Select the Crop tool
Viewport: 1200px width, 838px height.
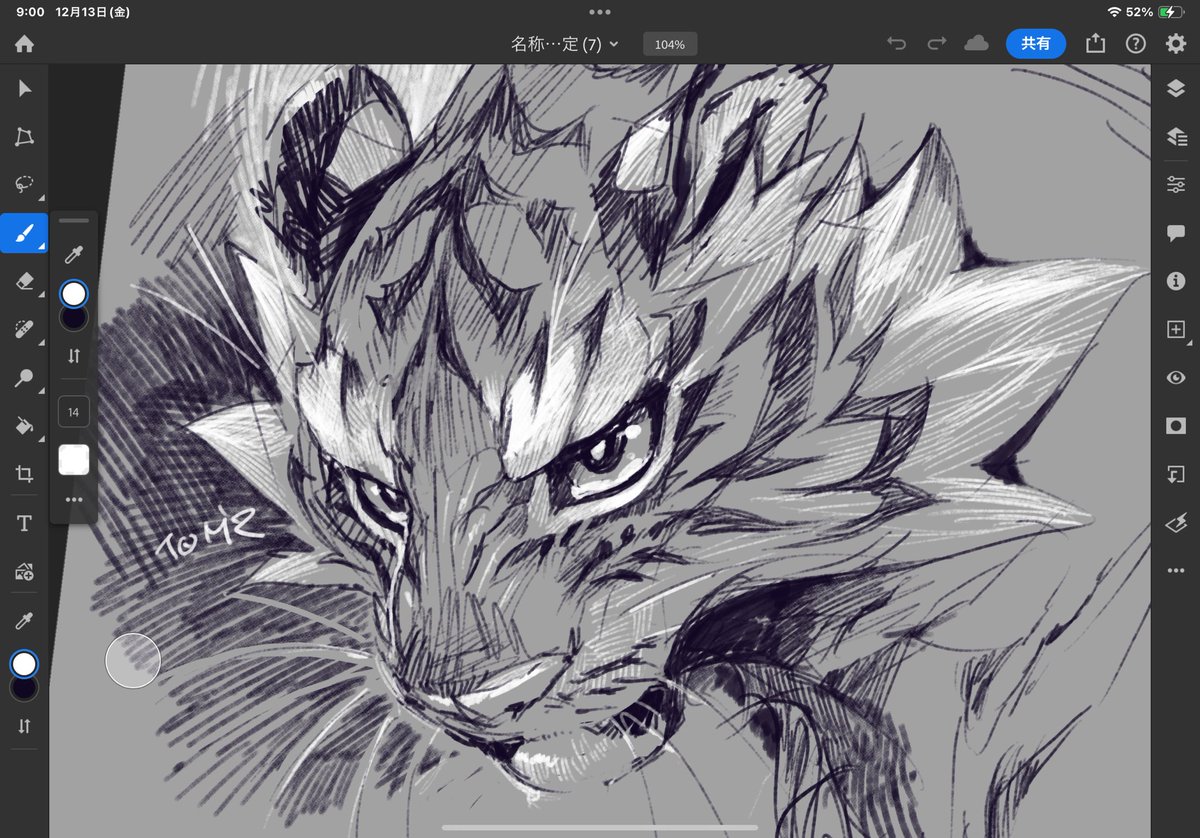25,475
